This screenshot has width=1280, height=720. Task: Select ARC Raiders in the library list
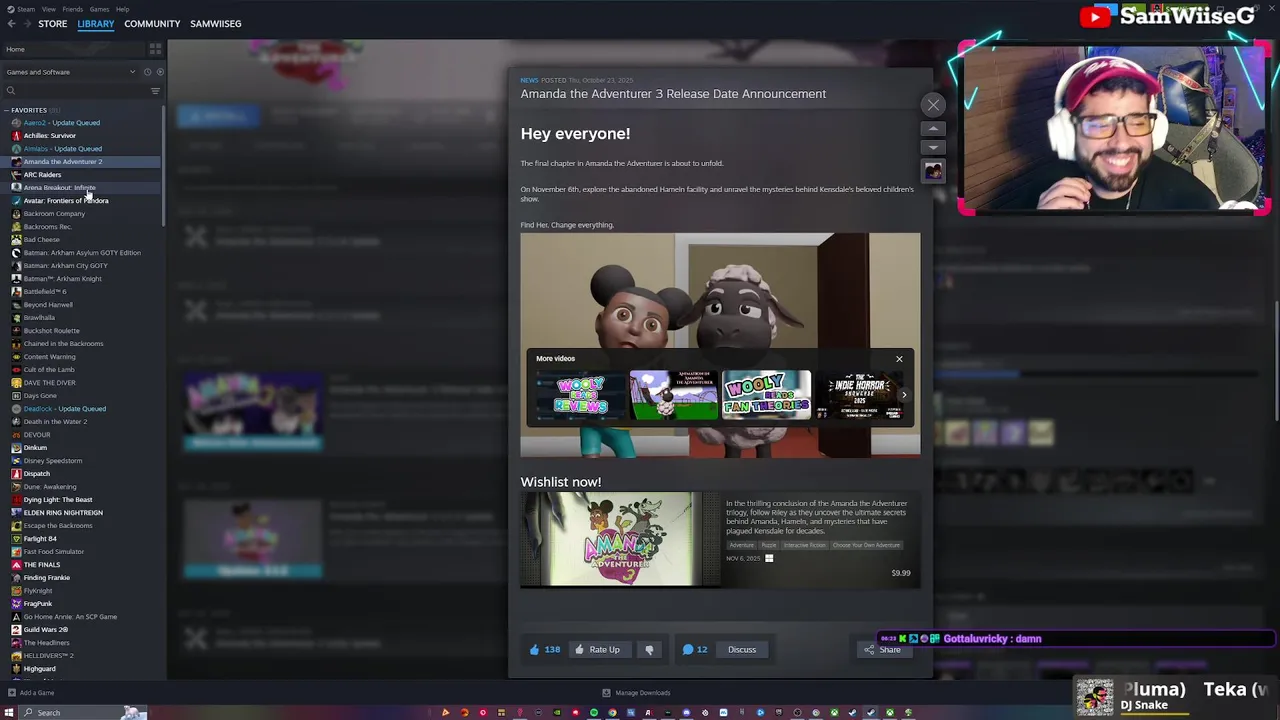pyautogui.click(x=42, y=175)
